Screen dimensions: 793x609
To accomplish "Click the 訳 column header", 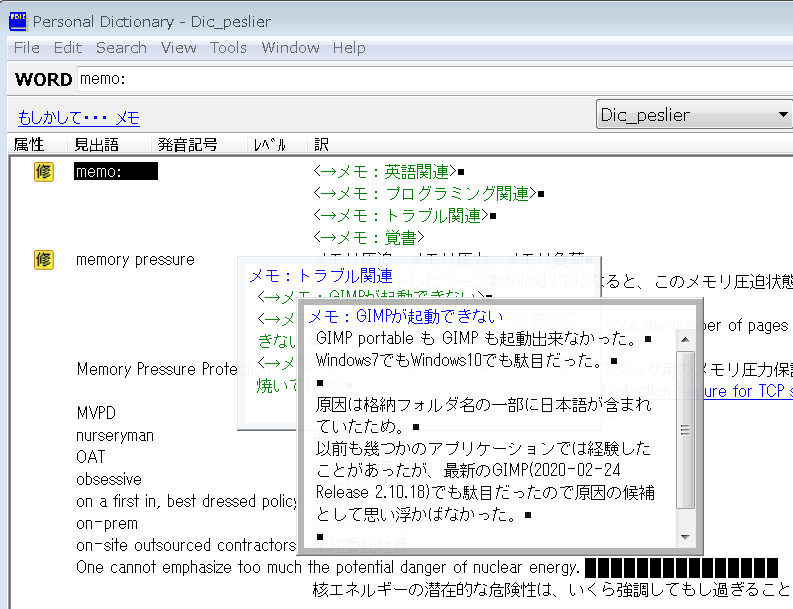I will point(322,145).
